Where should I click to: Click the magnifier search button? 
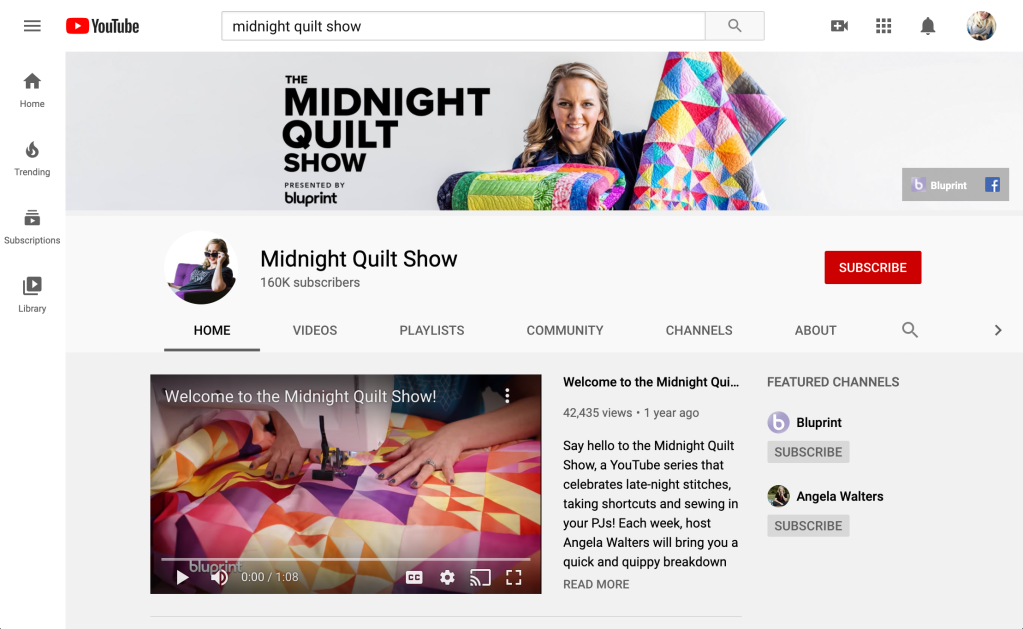[734, 26]
